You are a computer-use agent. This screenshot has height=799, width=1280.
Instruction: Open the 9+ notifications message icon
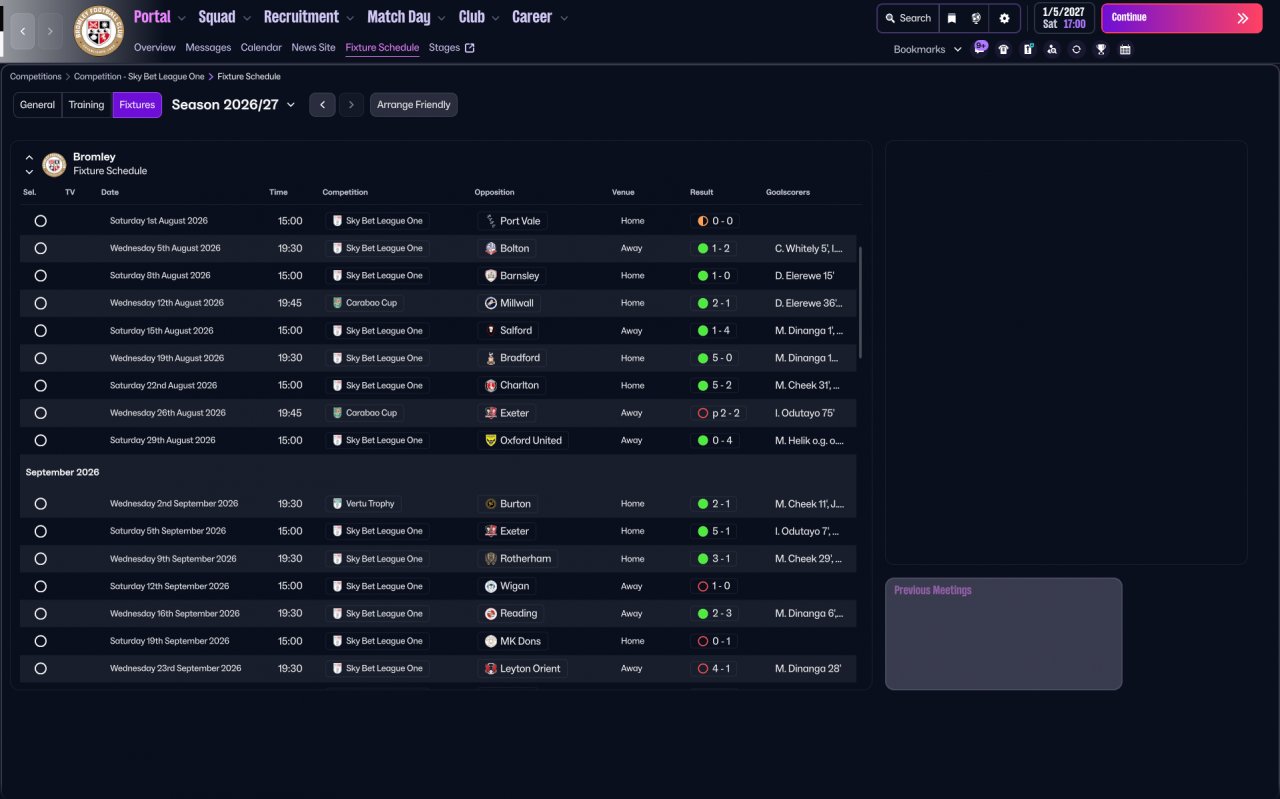click(980, 48)
